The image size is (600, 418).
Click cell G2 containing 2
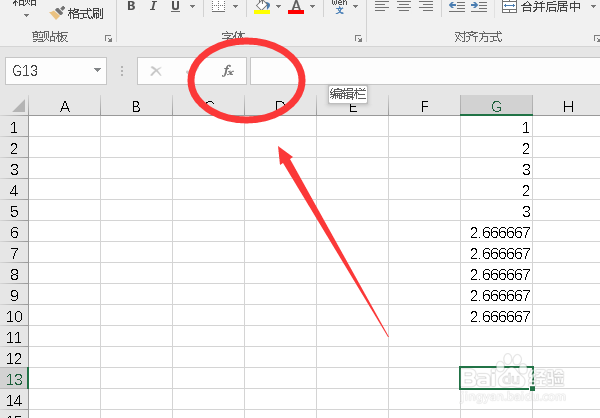(x=496, y=148)
